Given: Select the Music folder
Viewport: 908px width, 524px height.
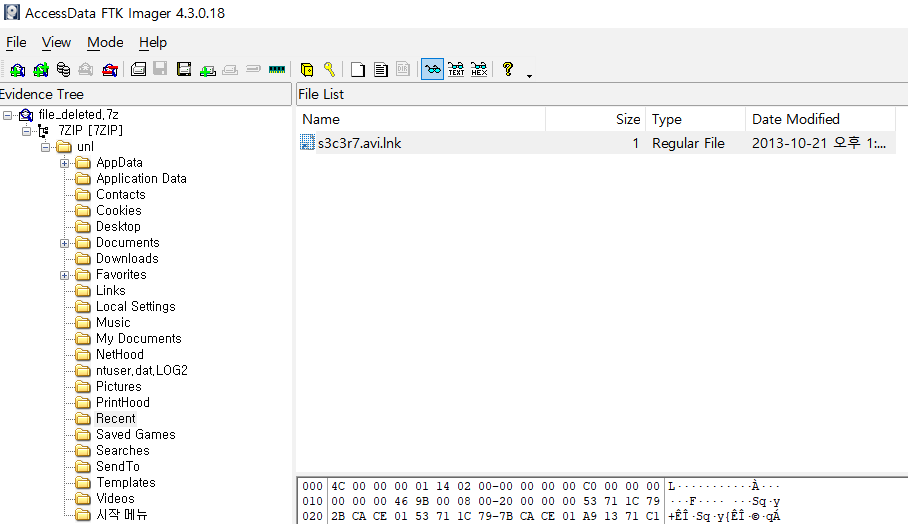Looking at the screenshot, I should point(113,323).
